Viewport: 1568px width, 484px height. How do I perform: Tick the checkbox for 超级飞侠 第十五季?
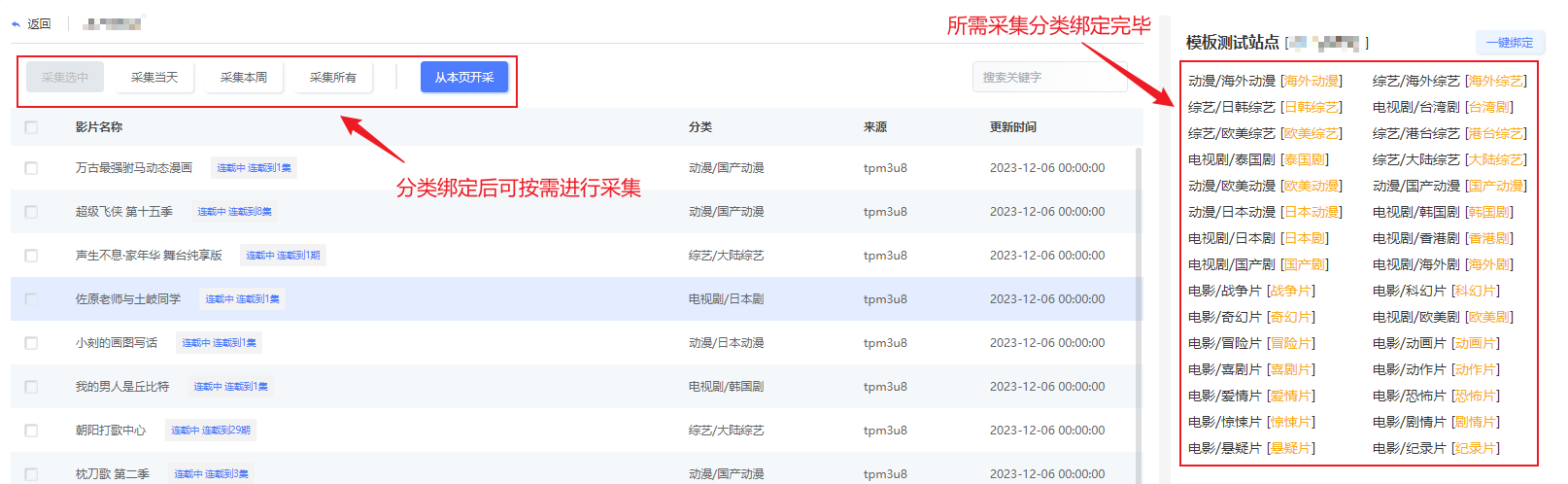click(31, 212)
